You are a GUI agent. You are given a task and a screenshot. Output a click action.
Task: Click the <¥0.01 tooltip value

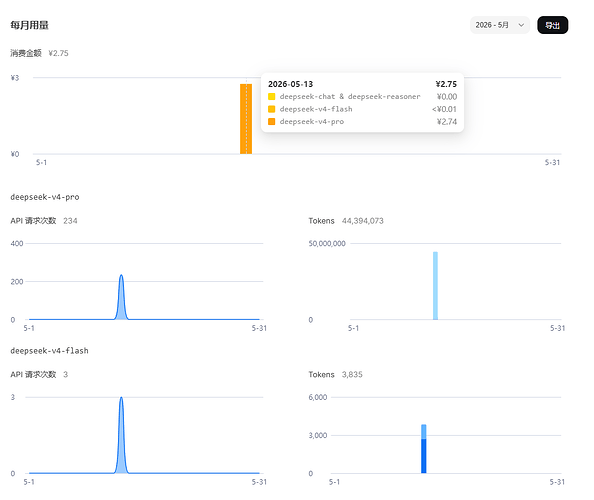(x=444, y=109)
